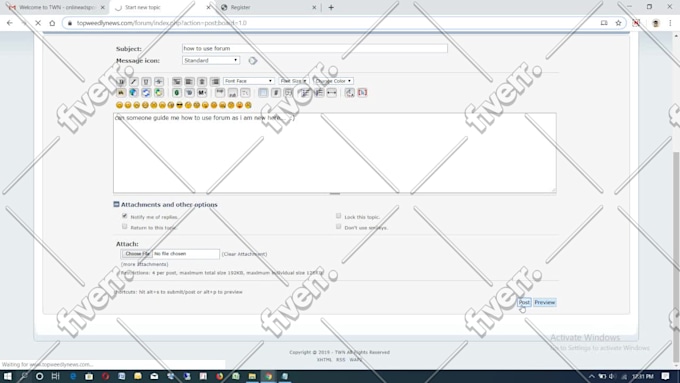Screen dimensions: 680x383
Task: Go back to previous page
Action: pos(10,23)
